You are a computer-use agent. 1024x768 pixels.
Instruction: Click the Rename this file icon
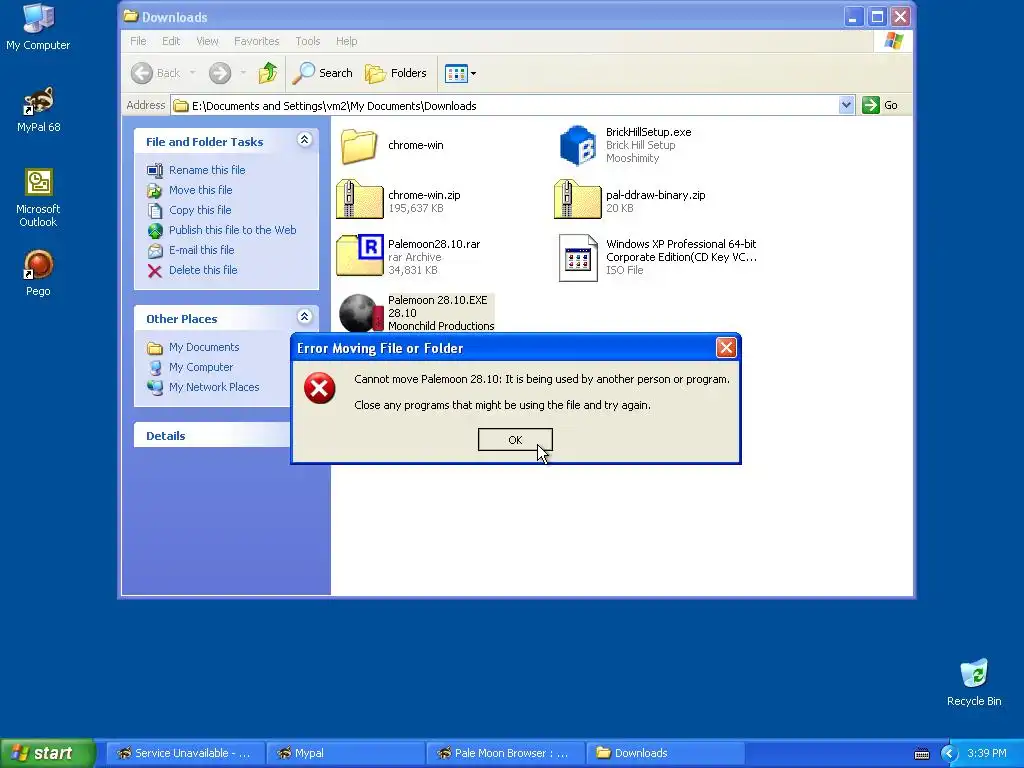tap(155, 170)
